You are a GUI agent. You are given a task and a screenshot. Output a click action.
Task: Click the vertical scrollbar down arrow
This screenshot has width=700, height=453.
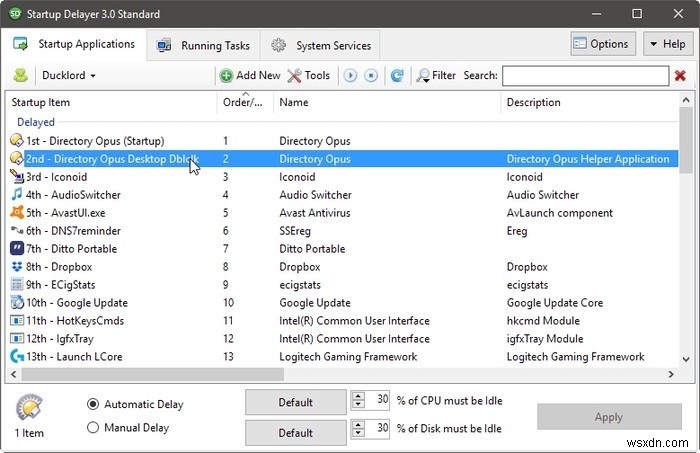pyautogui.click(x=686, y=359)
